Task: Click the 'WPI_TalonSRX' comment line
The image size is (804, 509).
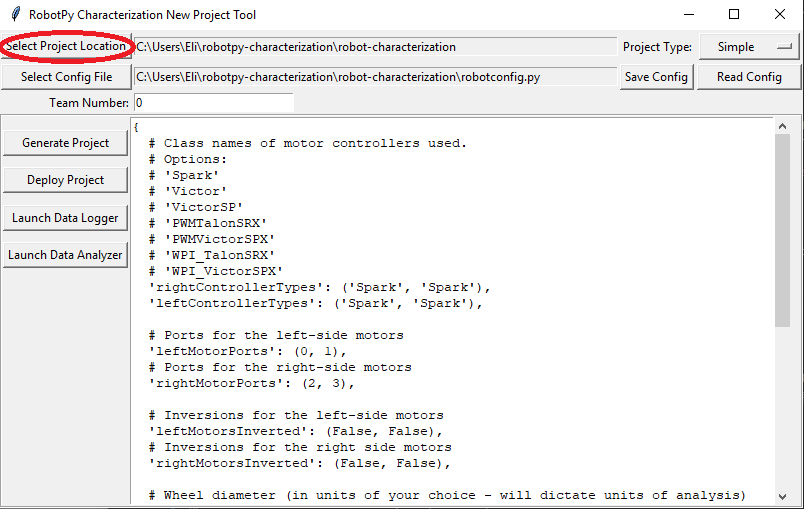Action: [x=212, y=255]
